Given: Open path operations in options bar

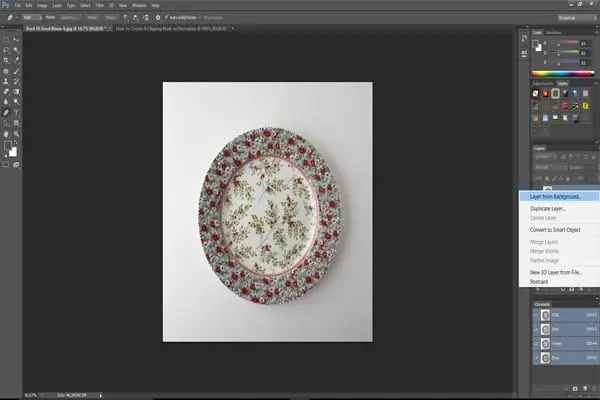Looking at the screenshot, I should pyautogui.click(x=126, y=18).
